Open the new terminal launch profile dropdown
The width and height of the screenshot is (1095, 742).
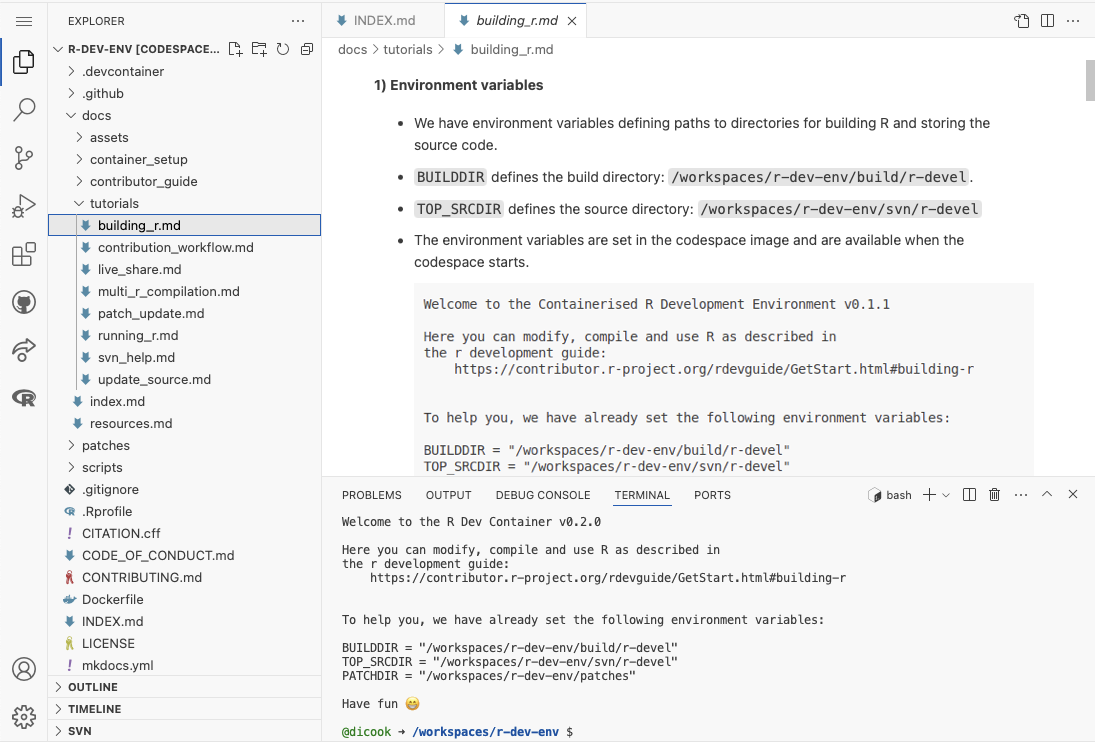(946, 495)
